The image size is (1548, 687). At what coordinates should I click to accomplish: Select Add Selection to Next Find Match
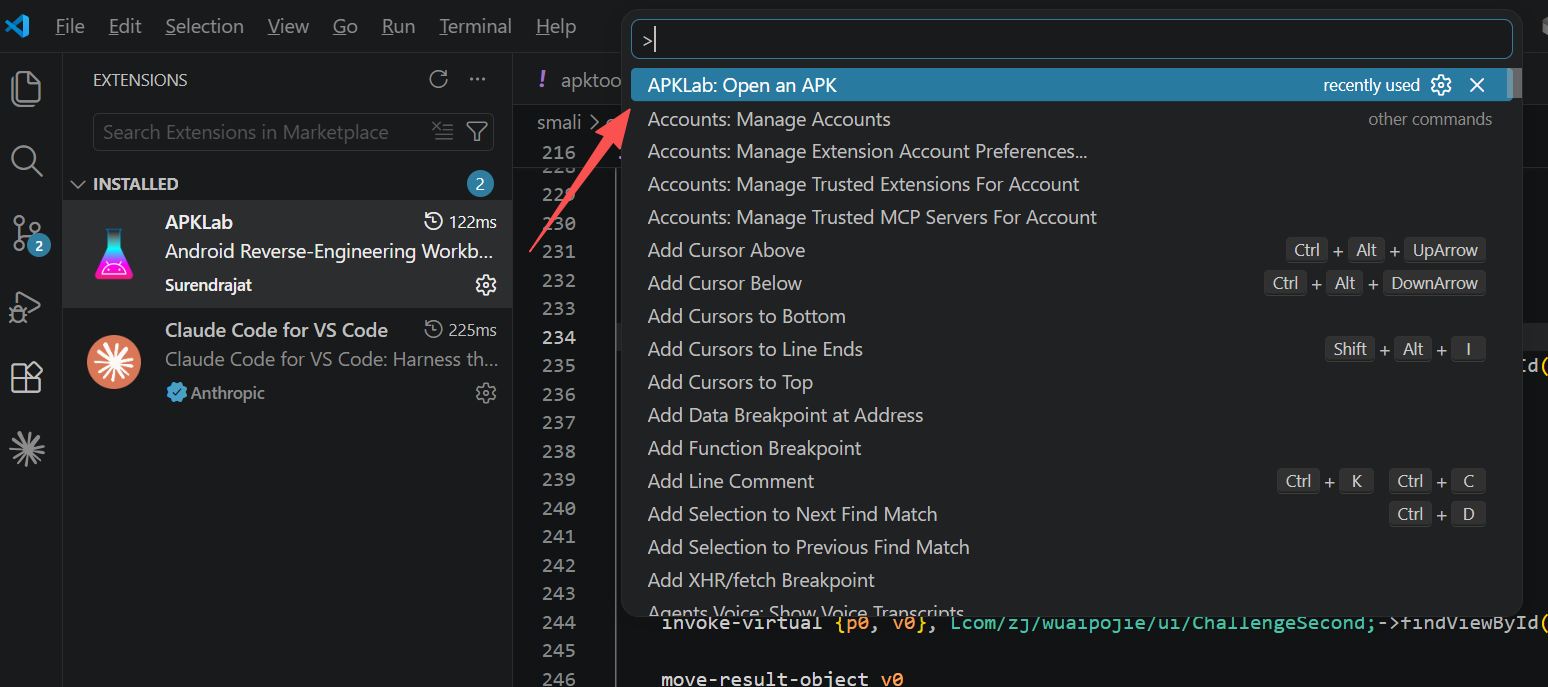[x=1068, y=515]
